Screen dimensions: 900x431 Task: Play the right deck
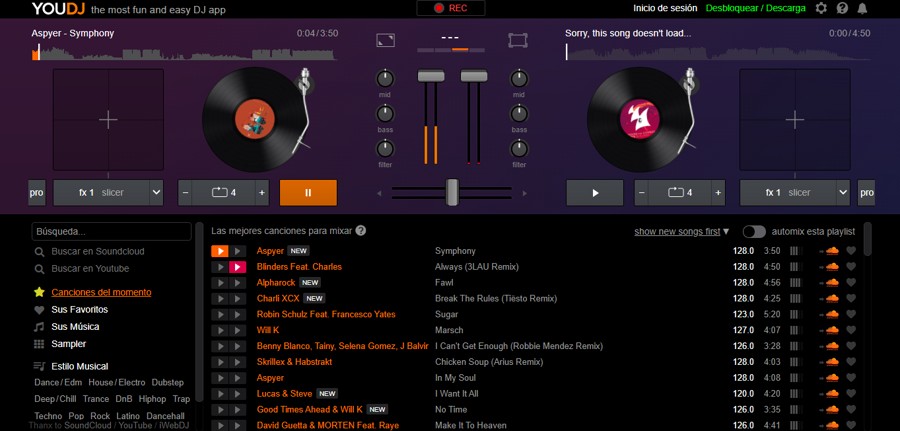(595, 193)
